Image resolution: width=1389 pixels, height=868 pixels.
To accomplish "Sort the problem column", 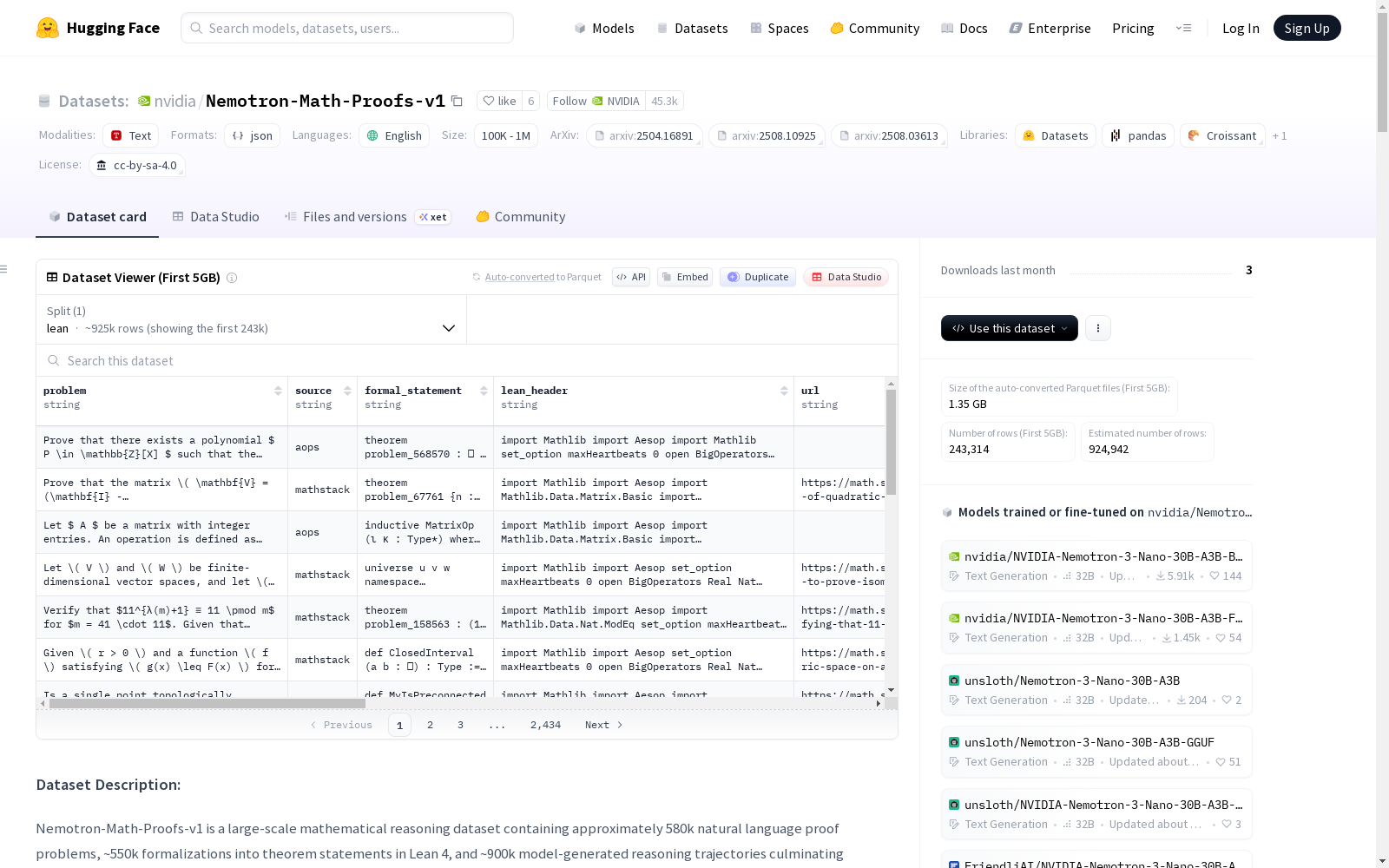I will tap(278, 391).
